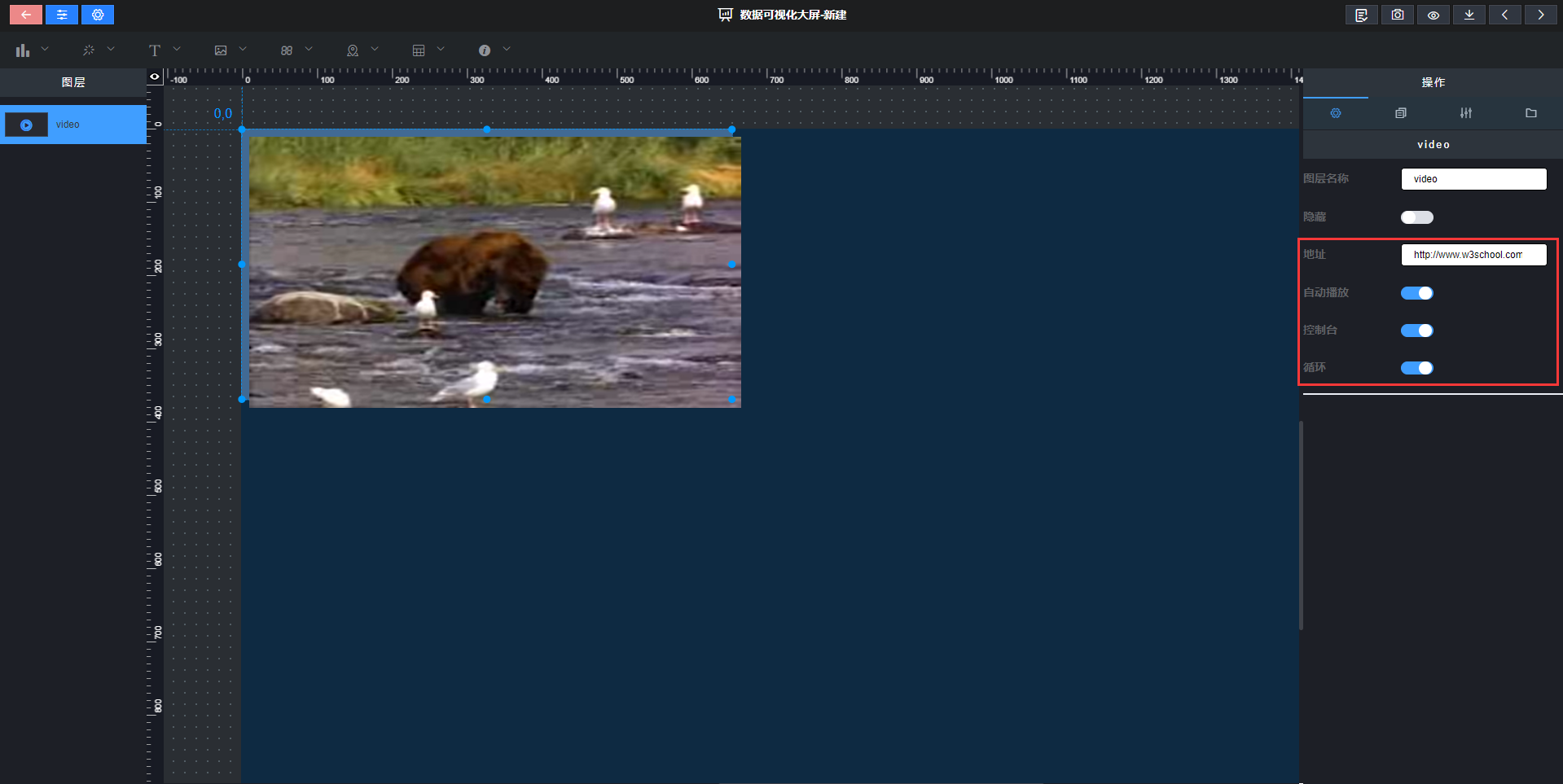Expand the image component dropdown arrow
Screen dimensions: 1563x784
tap(243, 49)
